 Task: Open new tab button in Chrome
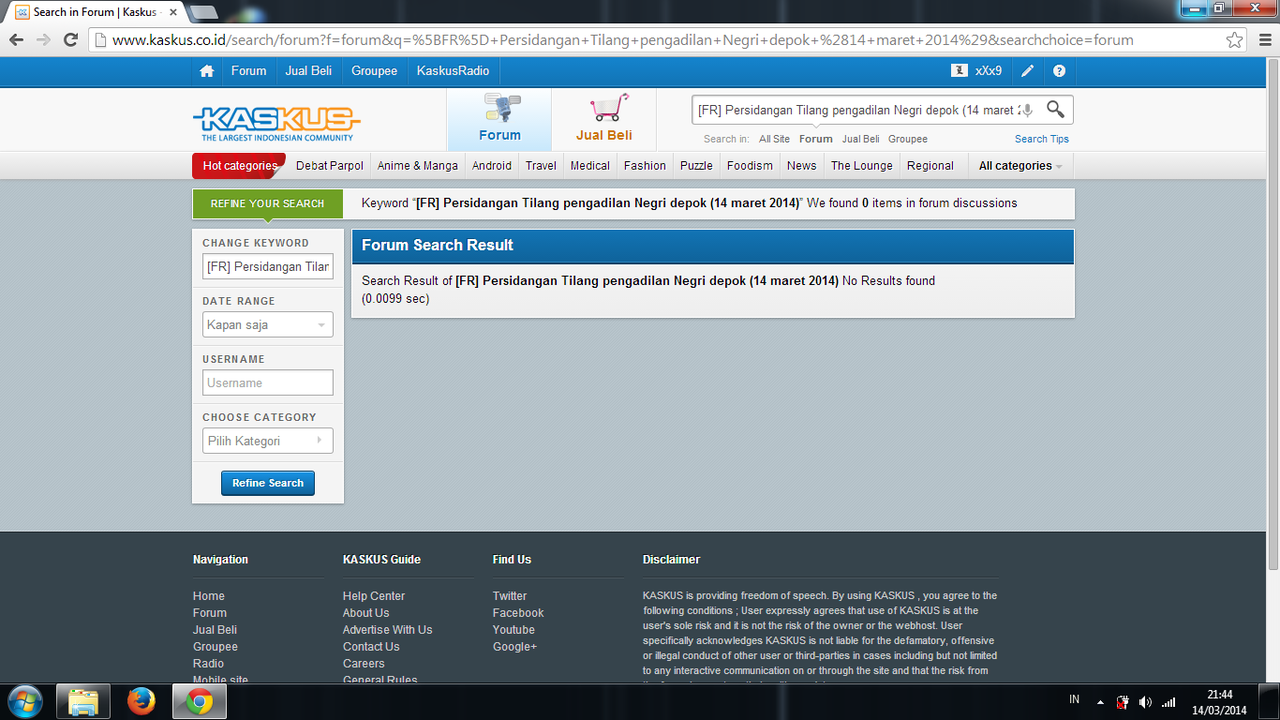(x=202, y=12)
